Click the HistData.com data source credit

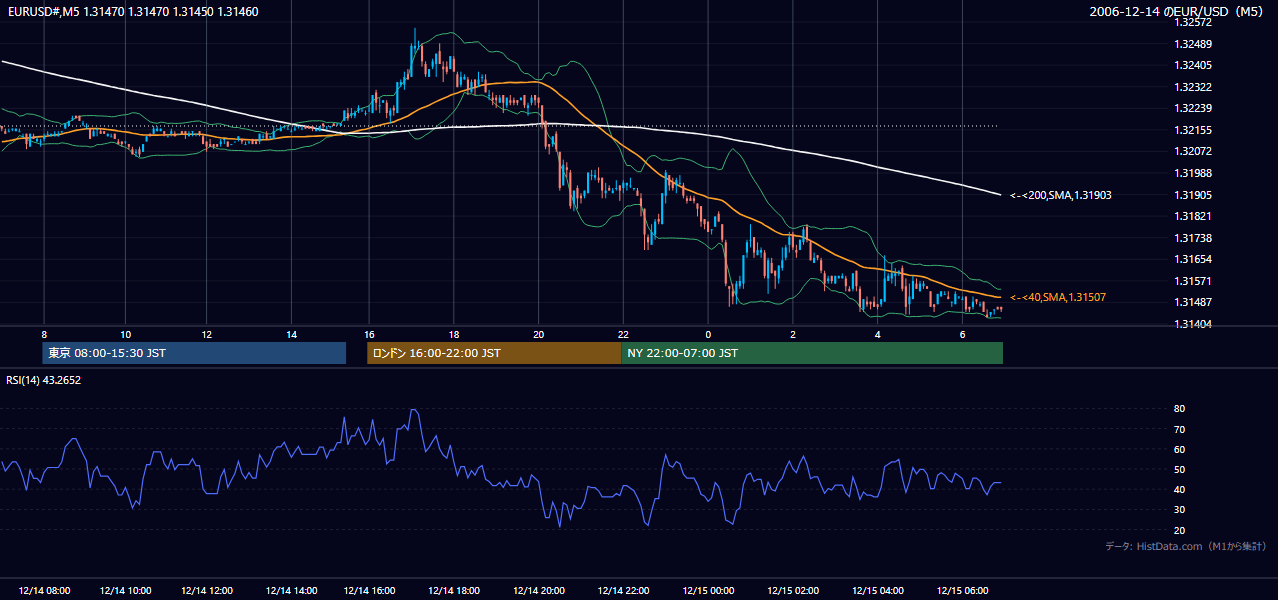[x=1186, y=546]
